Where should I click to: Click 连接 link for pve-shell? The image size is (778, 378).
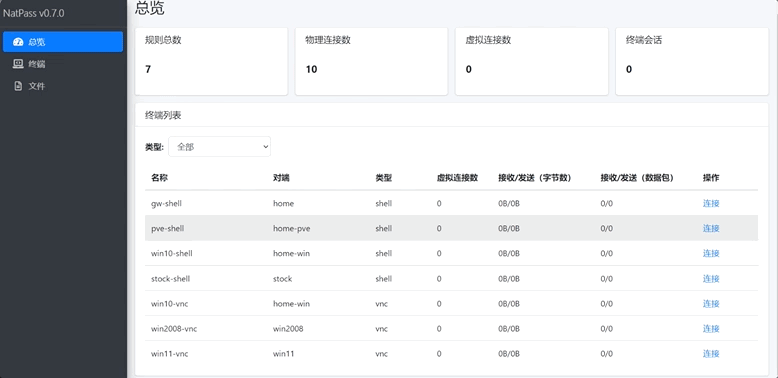point(711,228)
